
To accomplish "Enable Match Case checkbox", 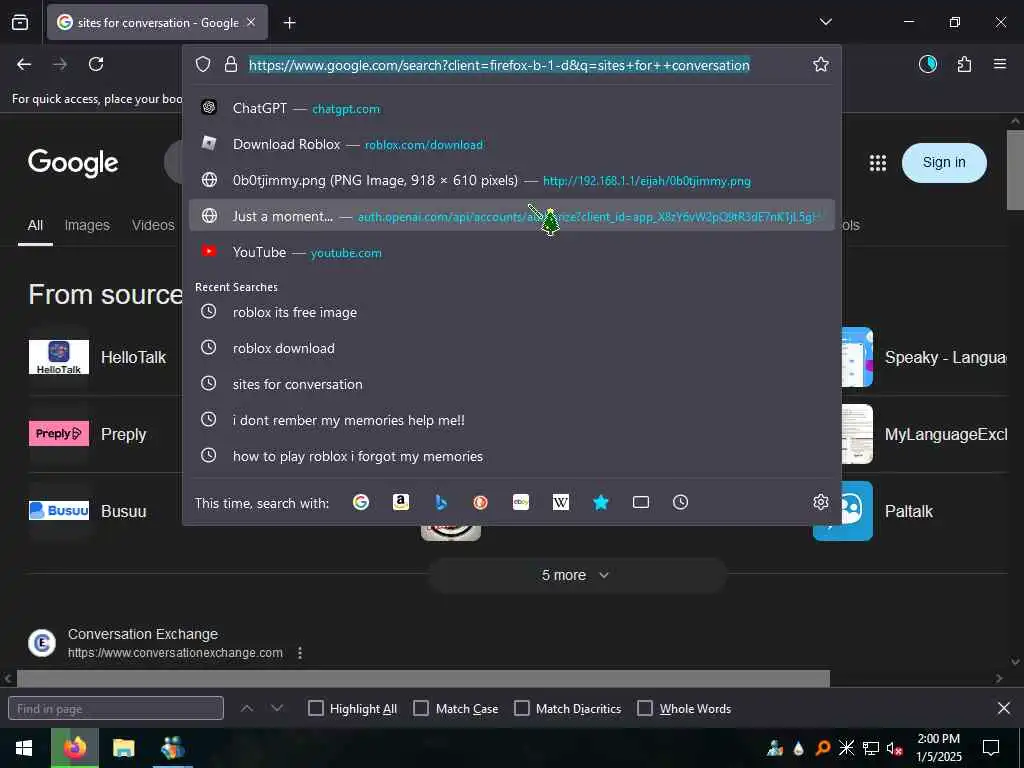I will pos(421,708).
